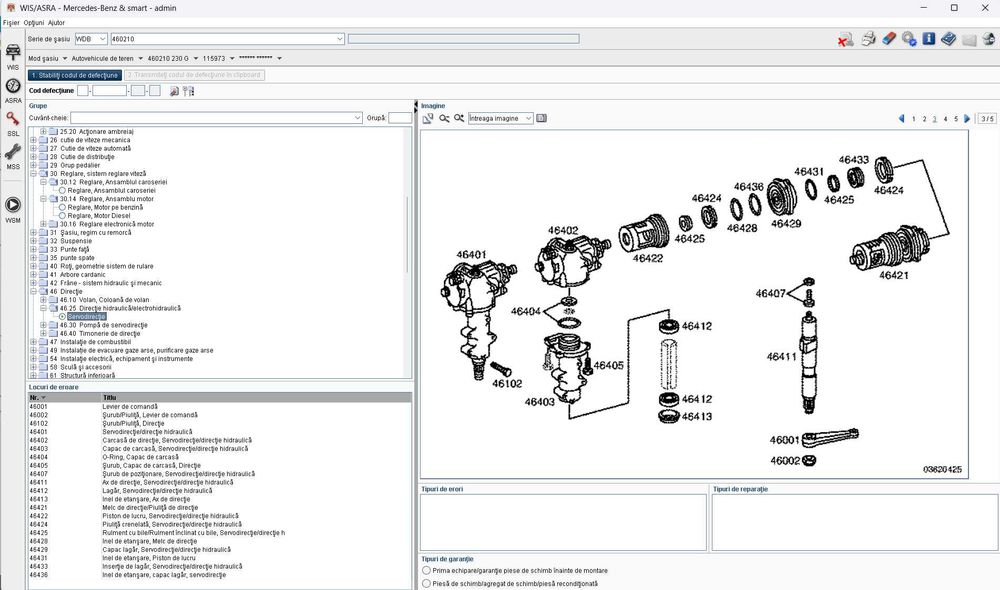This screenshot has width=1000, height=590.
Task: Select radio Piesă de schimb/agregat de schimb
Action: 426,583
